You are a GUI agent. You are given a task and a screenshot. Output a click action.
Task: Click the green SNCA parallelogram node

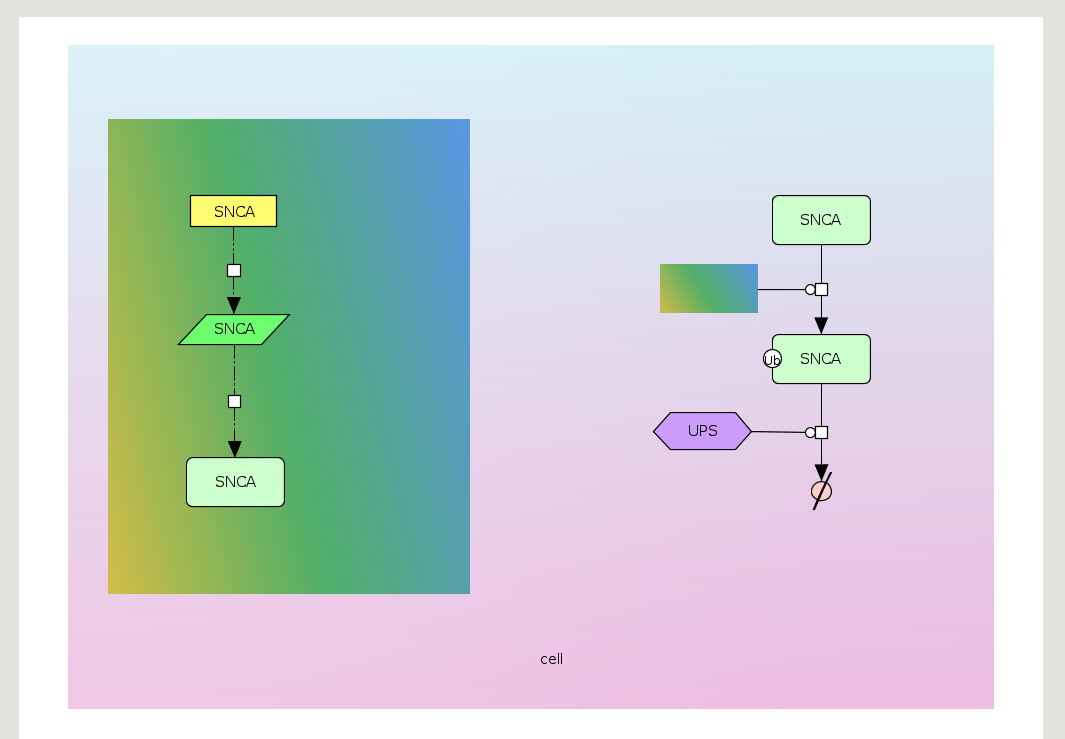(234, 329)
